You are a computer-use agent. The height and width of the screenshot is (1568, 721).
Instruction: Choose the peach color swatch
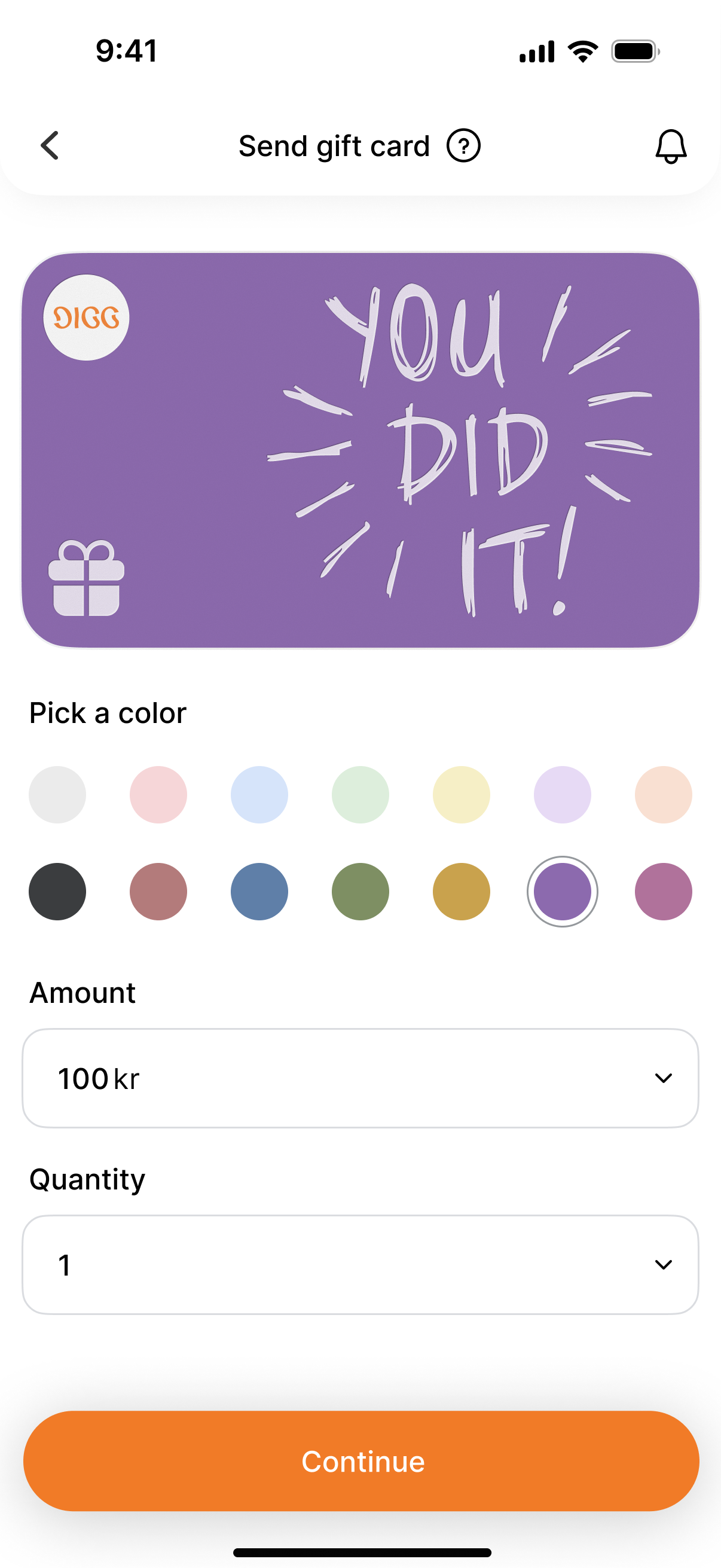click(x=663, y=794)
